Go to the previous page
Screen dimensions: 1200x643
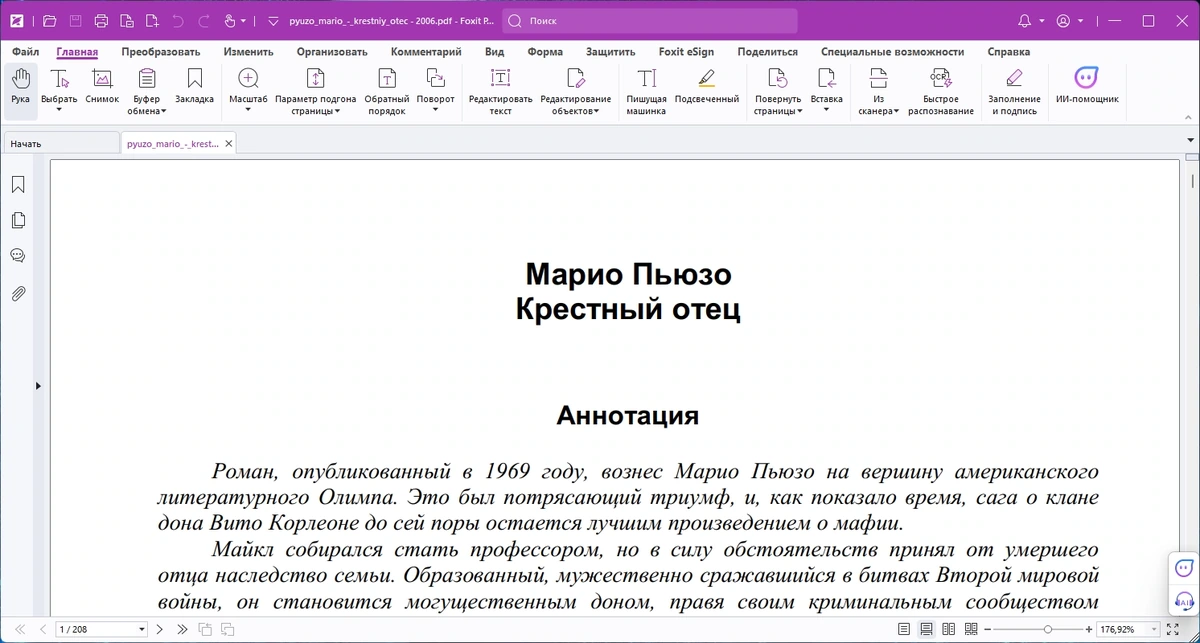pyautogui.click(x=43, y=630)
